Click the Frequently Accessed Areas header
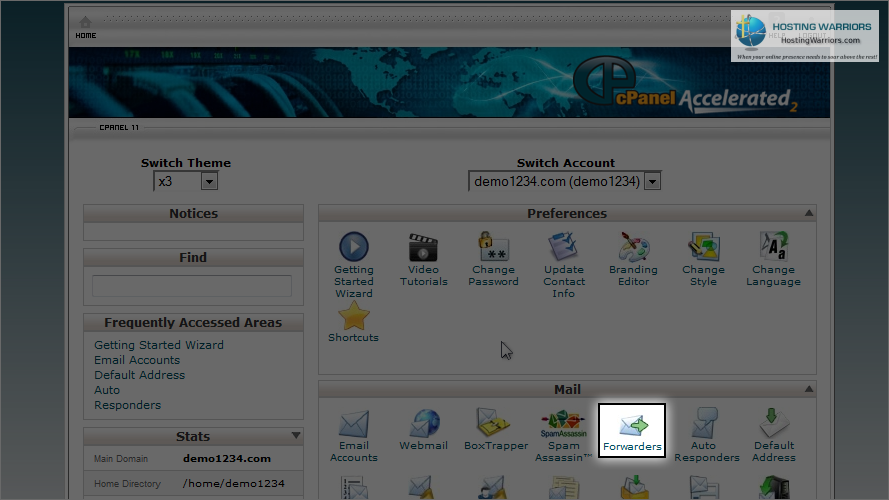The width and height of the screenshot is (889, 500). point(193,323)
